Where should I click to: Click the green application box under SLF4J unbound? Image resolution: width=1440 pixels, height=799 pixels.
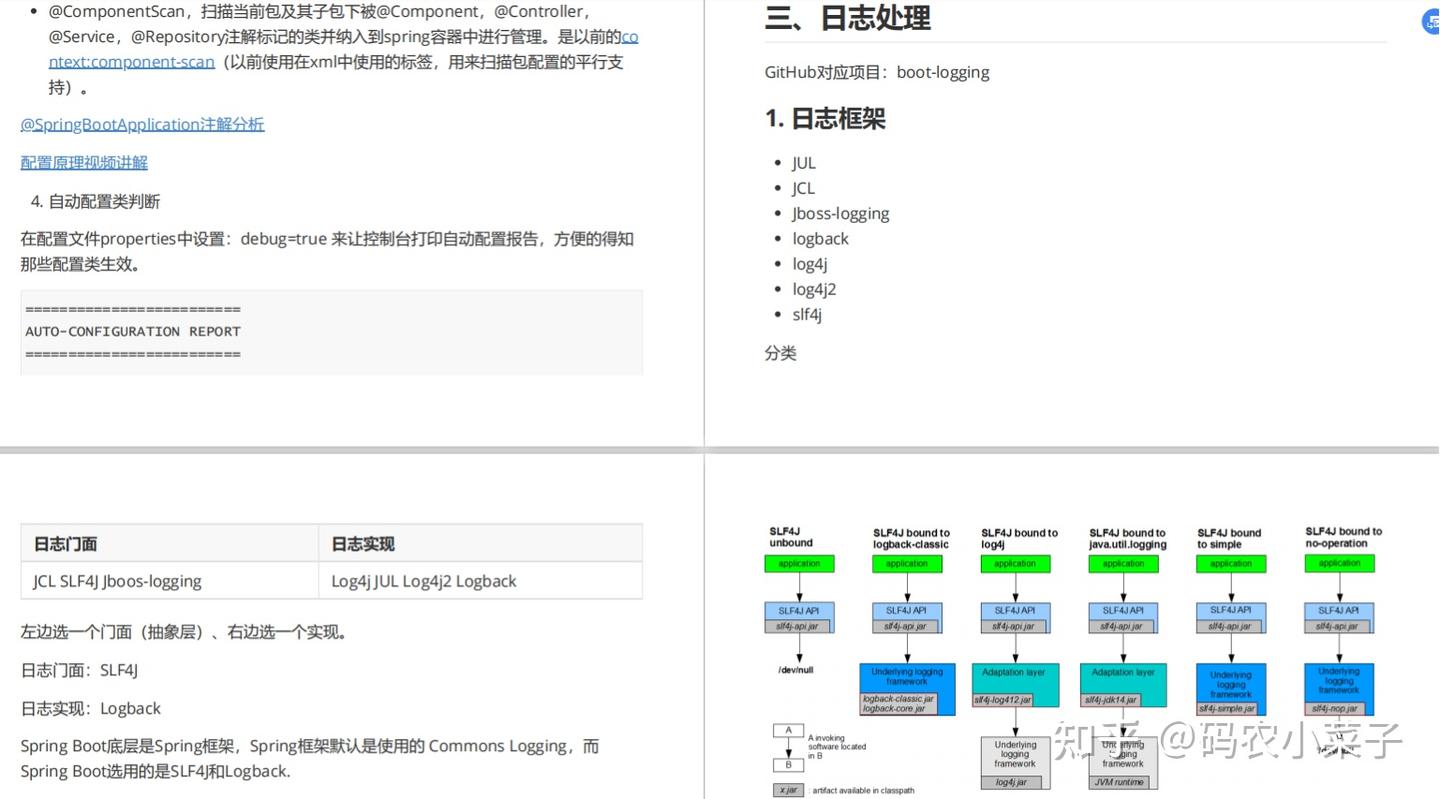point(799,563)
